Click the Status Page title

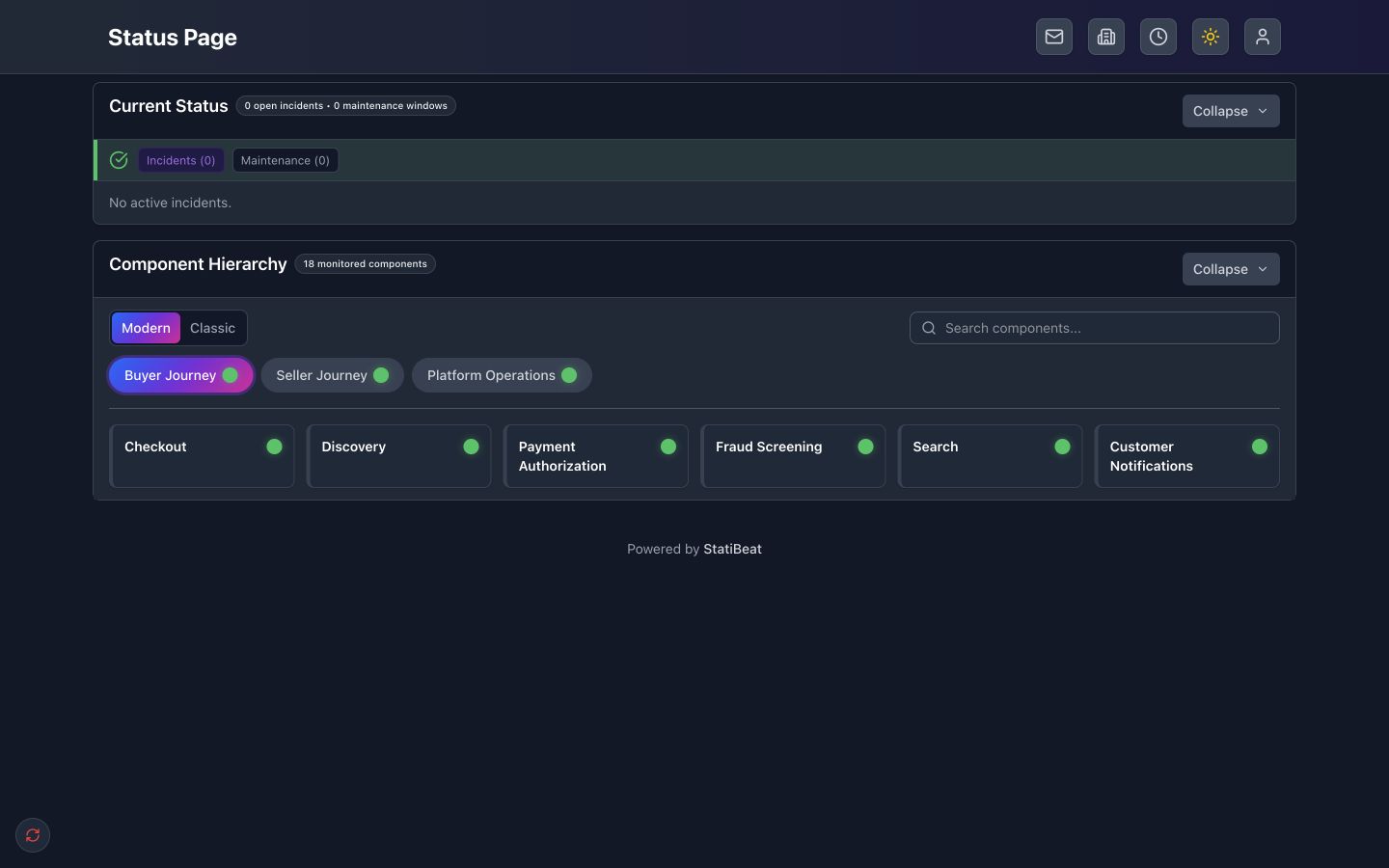coord(173,37)
